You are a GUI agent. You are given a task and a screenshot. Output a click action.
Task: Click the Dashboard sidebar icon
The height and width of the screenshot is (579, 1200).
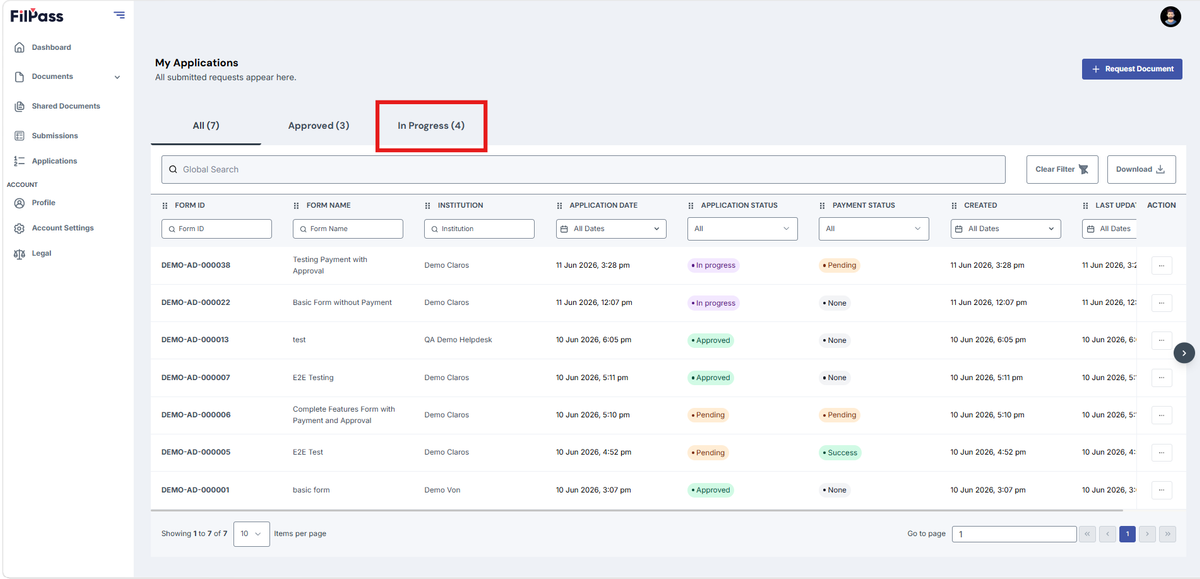(x=19, y=48)
